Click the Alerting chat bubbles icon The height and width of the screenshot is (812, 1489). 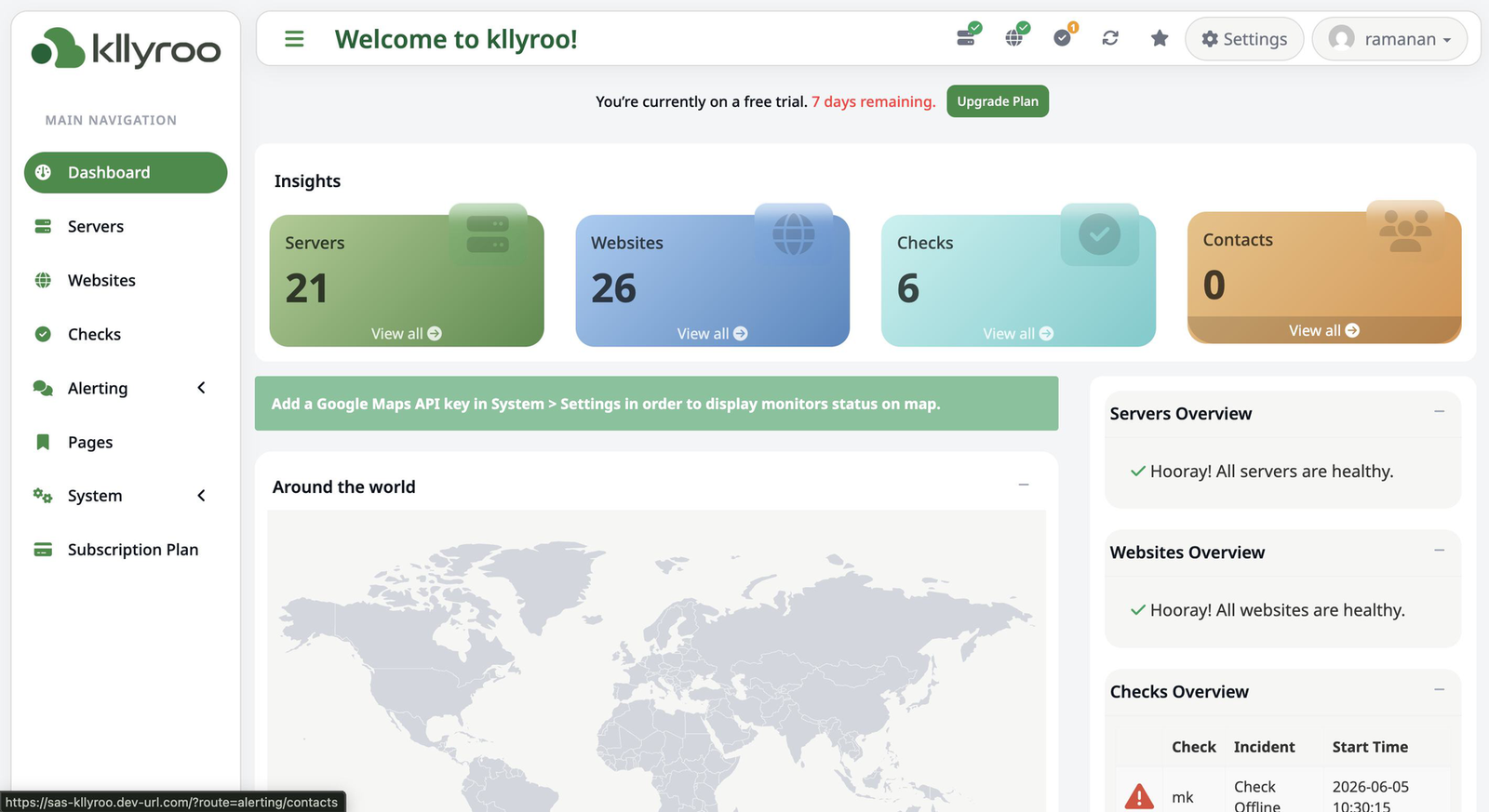click(43, 388)
